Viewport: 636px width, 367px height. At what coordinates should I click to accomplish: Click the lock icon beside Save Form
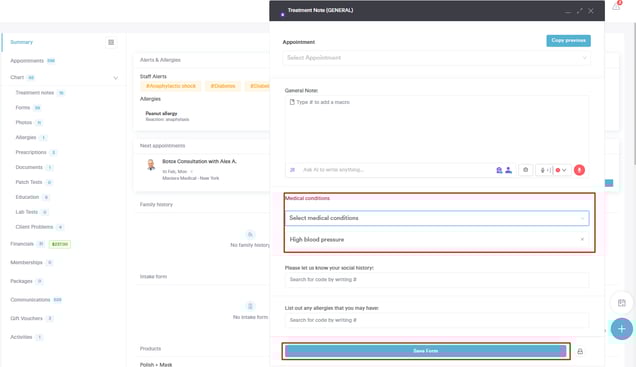(580, 351)
